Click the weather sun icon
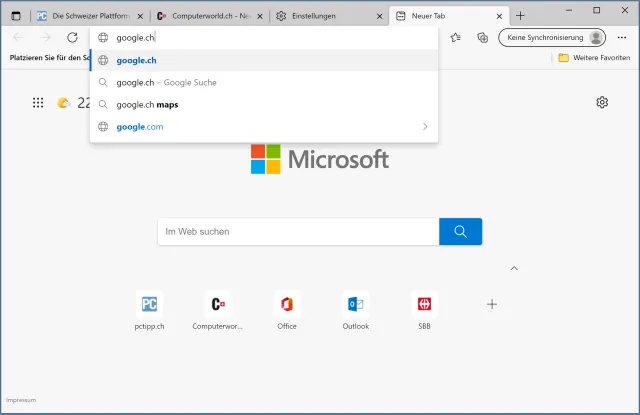The height and width of the screenshot is (415, 640). tap(63, 102)
